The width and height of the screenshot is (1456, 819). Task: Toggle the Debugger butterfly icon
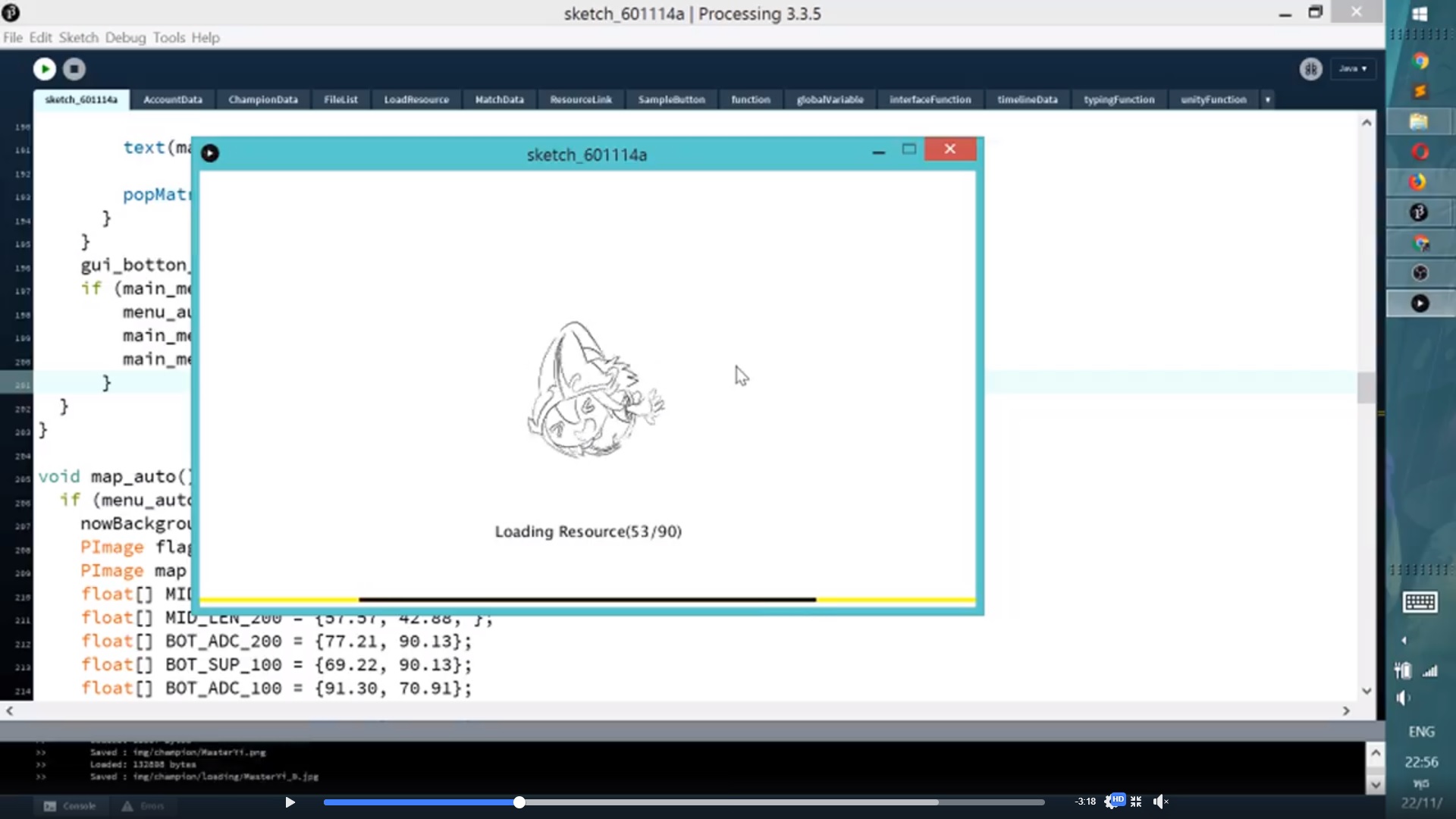click(1310, 69)
